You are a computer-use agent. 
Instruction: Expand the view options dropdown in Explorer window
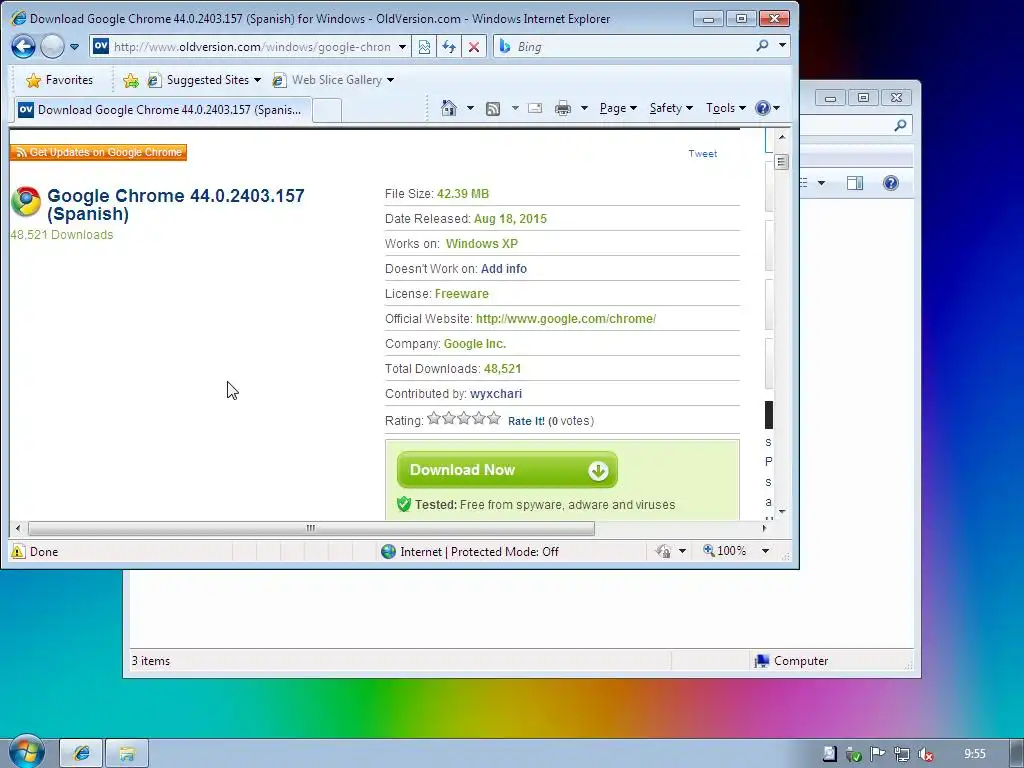(x=821, y=183)
